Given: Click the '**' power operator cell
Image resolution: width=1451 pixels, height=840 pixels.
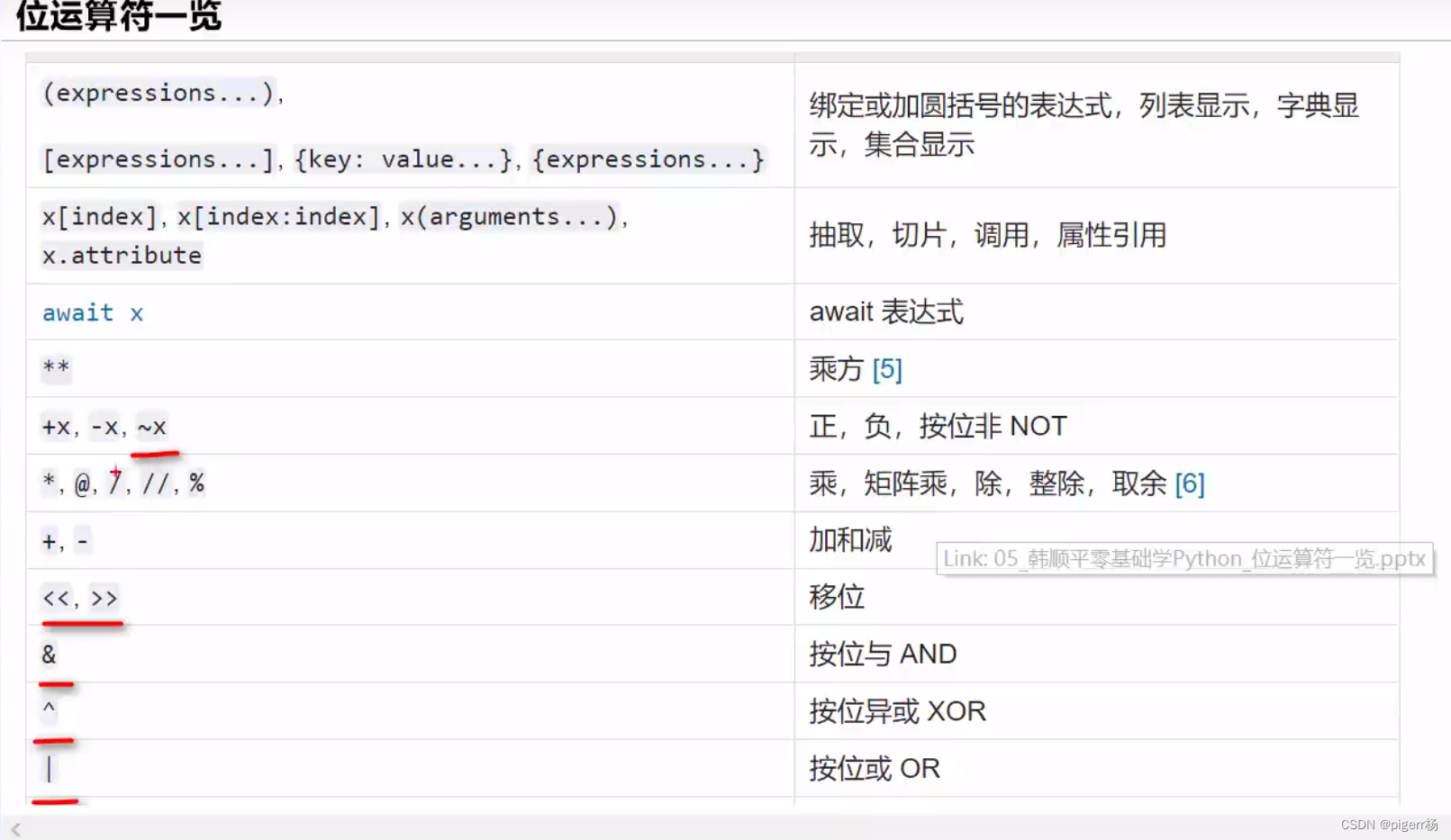Looking at the screenshot, I should click(x=56, y=368).
